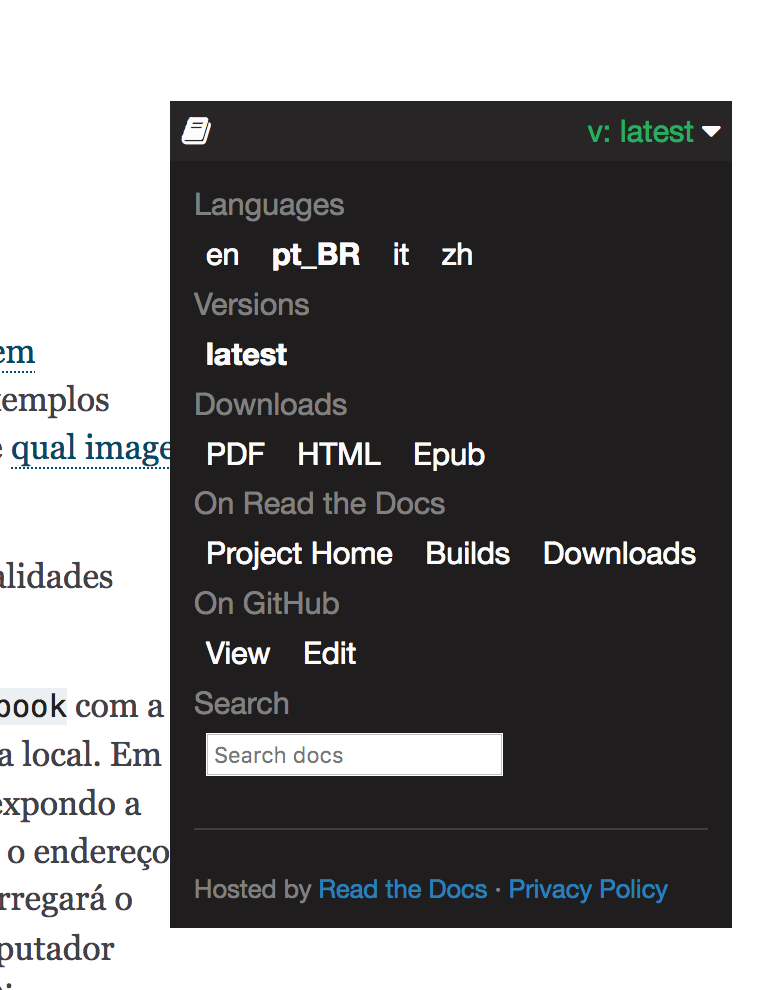Follow the Read the Docs hosting link
Viewport: 760px width, 990px height.
402,889
